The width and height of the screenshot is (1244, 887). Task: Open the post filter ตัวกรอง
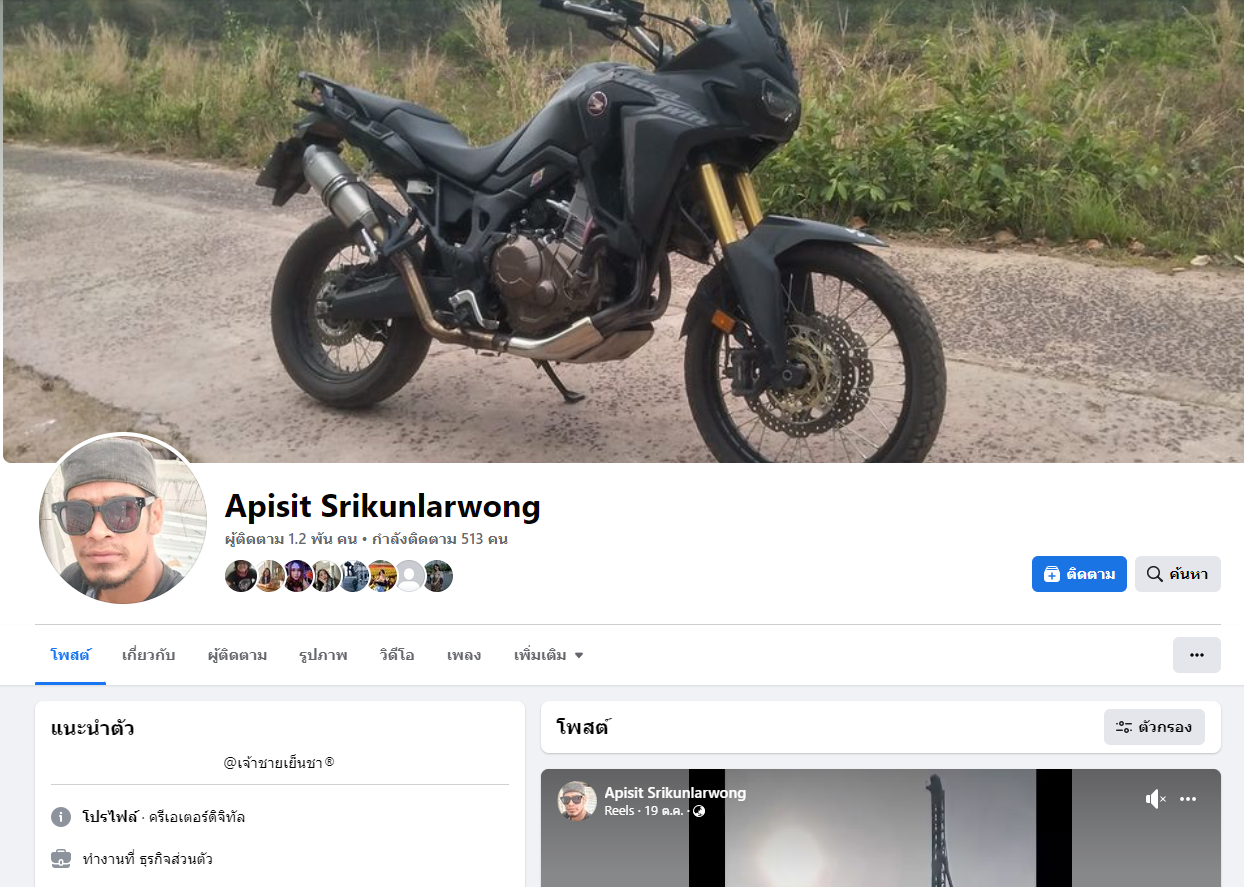[1154, 727]
